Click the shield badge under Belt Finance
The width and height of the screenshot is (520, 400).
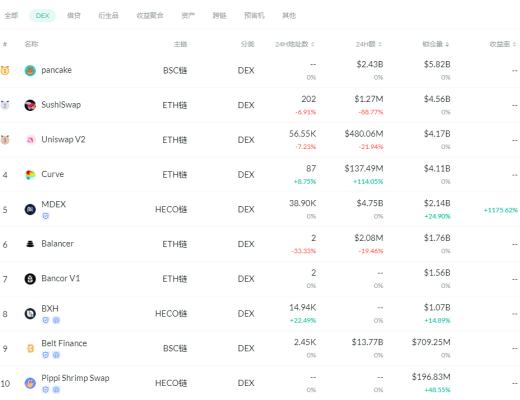pos(46,355)
